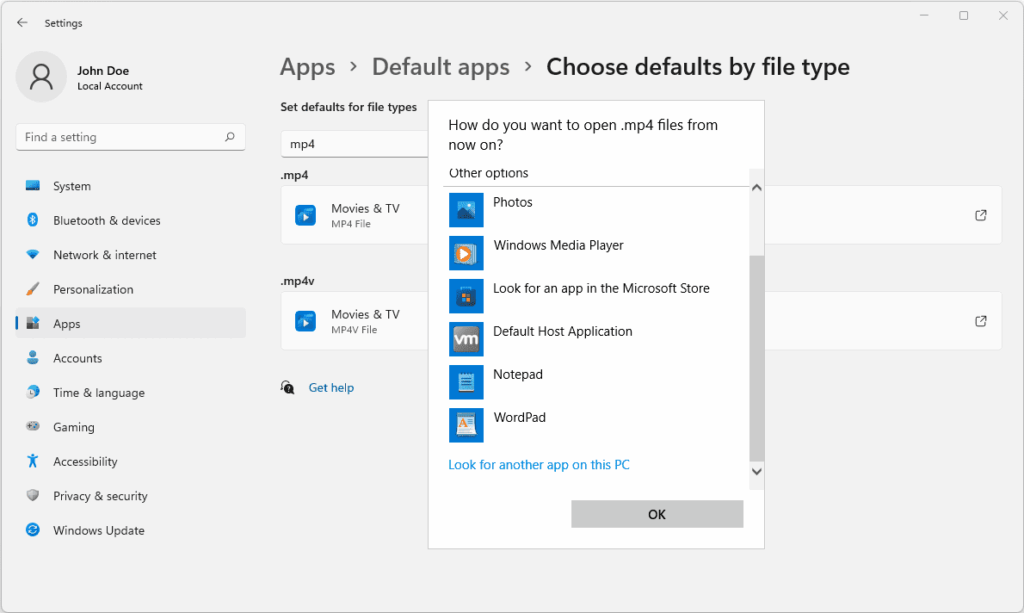The height and width of the screenshot is (613, 1024).
Task: Go to Accounts section
Action: click(x=131, y=358)
